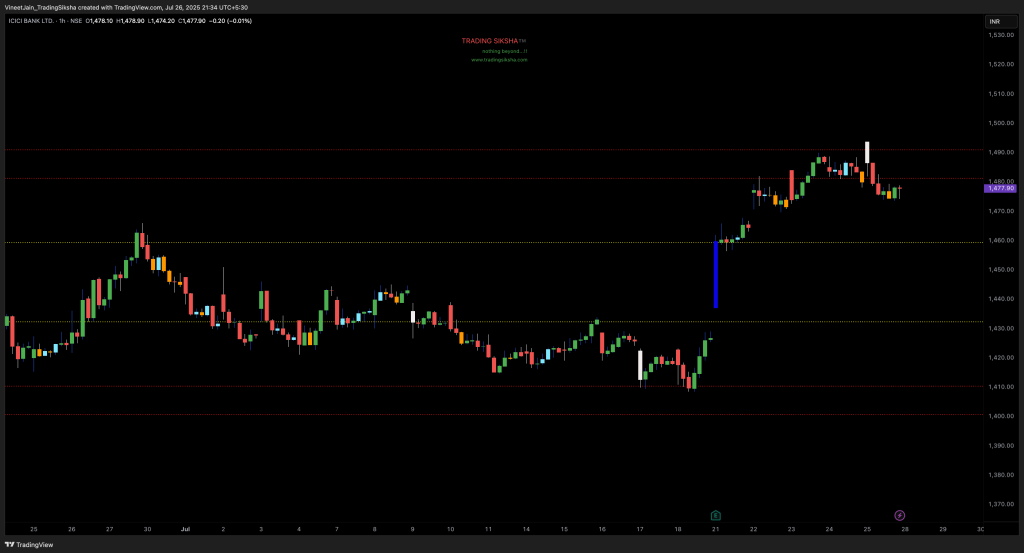The height and width of the screenshot is (553, 1024).
Task: Open the INR currency selector
Action: 997,19
